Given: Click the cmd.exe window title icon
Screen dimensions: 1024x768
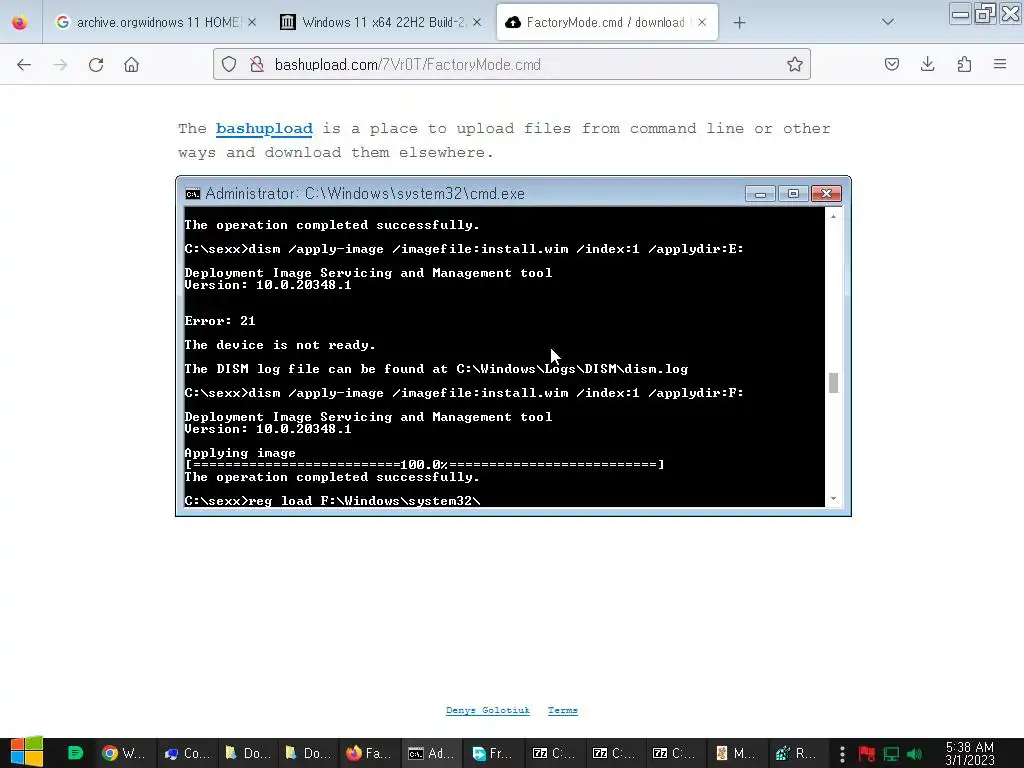Looking at the screenshot, I should pyautogui.click(x=193, y=194).
